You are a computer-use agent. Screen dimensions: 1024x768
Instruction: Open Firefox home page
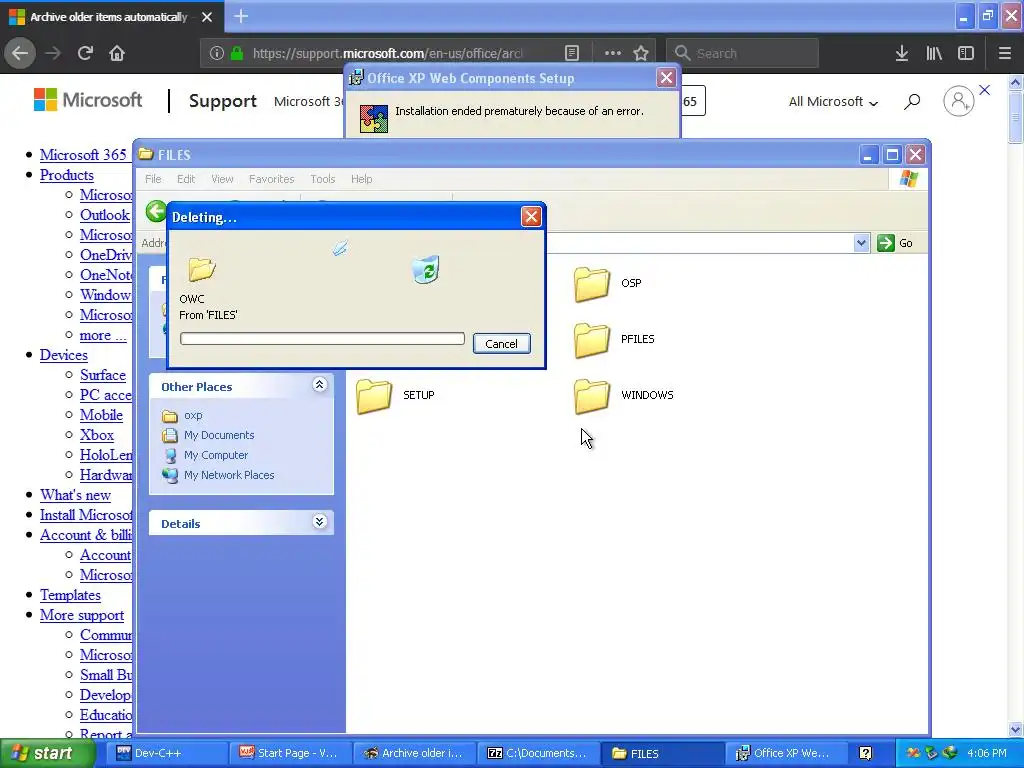[x=117, y=53]
